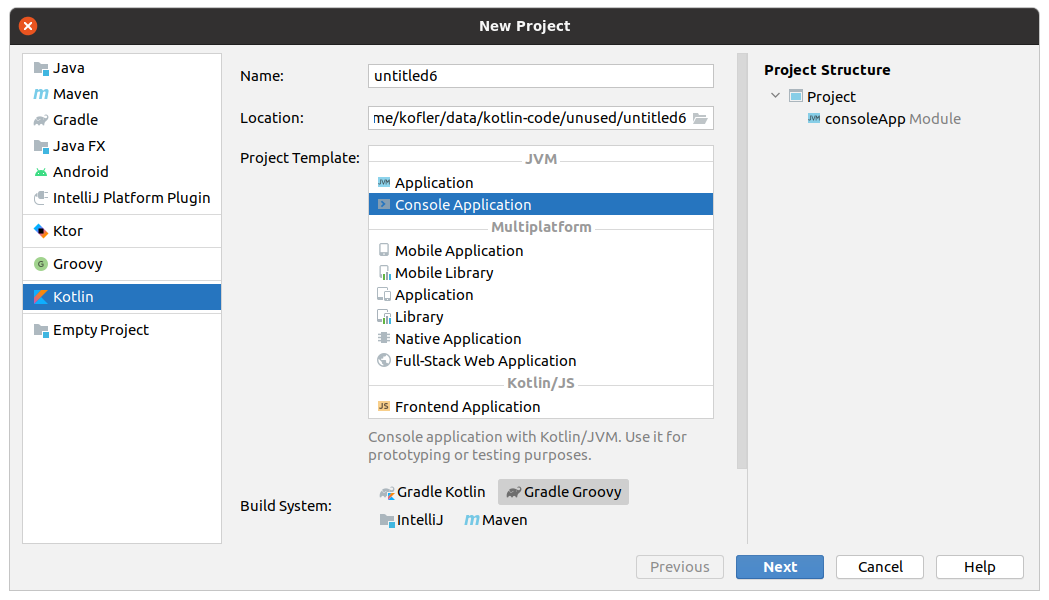Viewport: 1049px width, 600px height.
Task: Choose Gradle project type
Action: (x=122, y=120)
